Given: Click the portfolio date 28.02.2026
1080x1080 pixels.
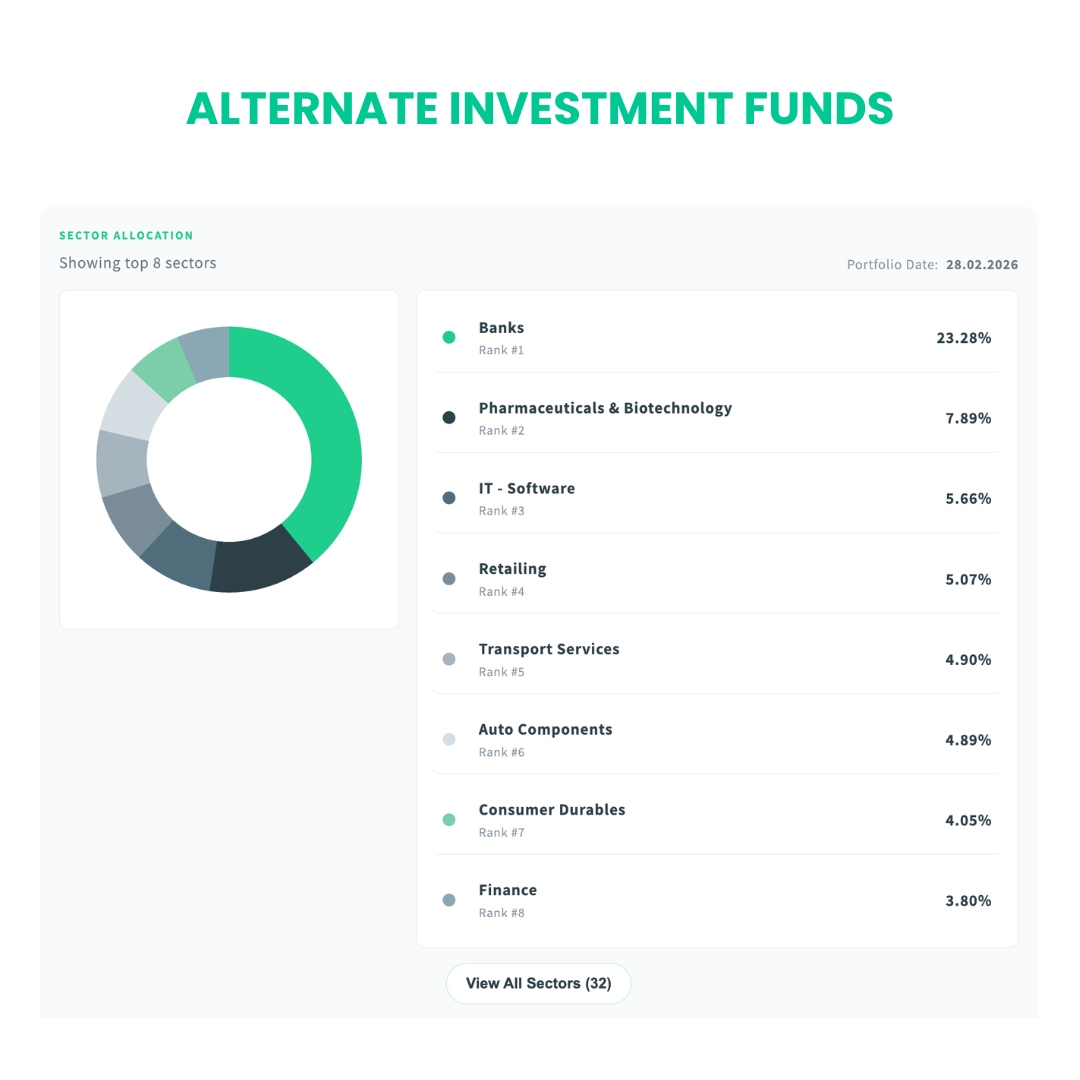Looking at the screenshot, I should pyautogui.click(x=981, y=265).
